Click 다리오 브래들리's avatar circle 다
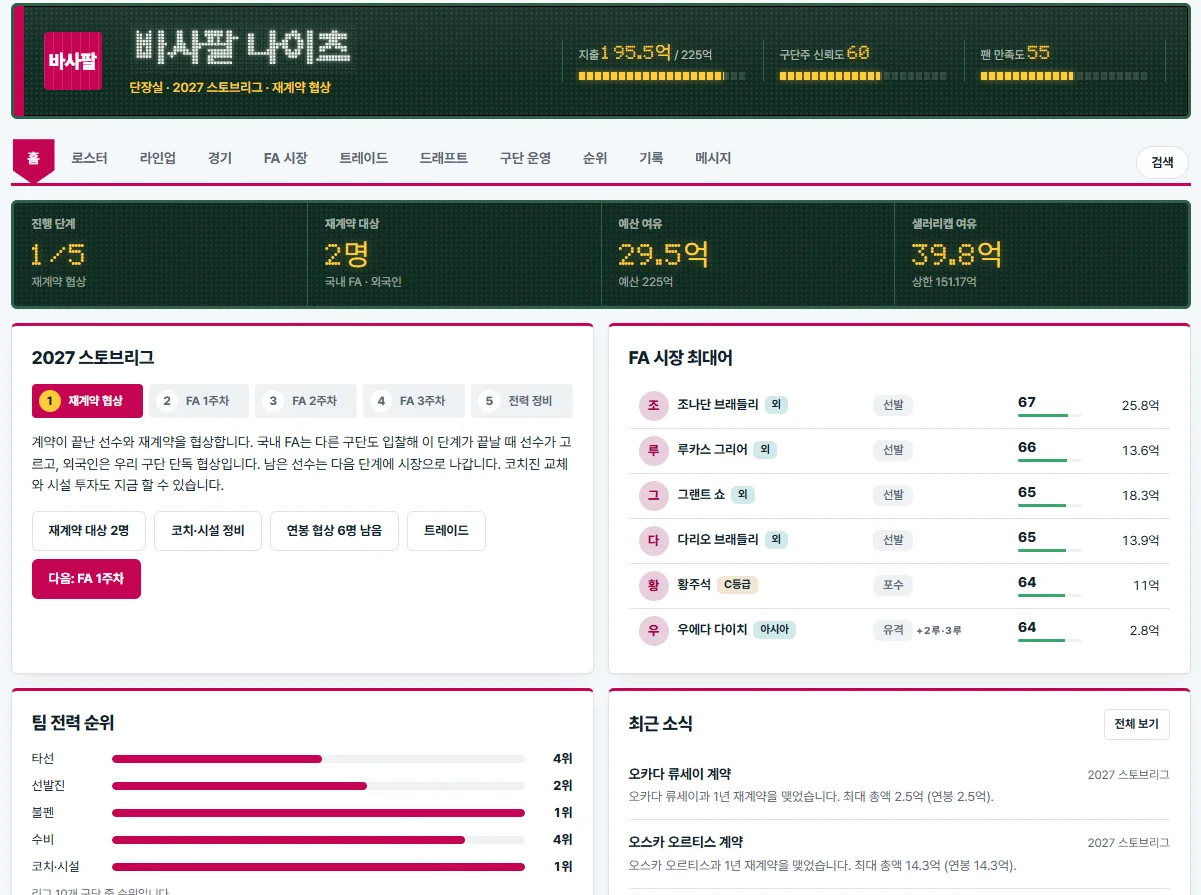1201x895 pixels. pos(653,540)
